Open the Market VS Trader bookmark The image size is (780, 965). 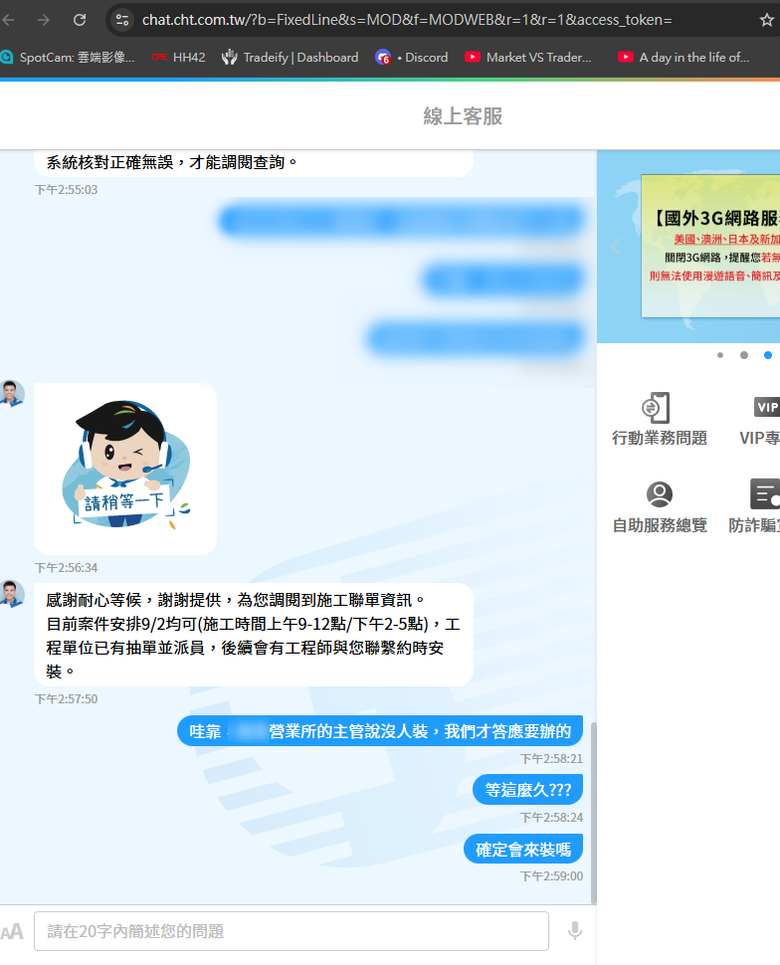tap(528, 57)
